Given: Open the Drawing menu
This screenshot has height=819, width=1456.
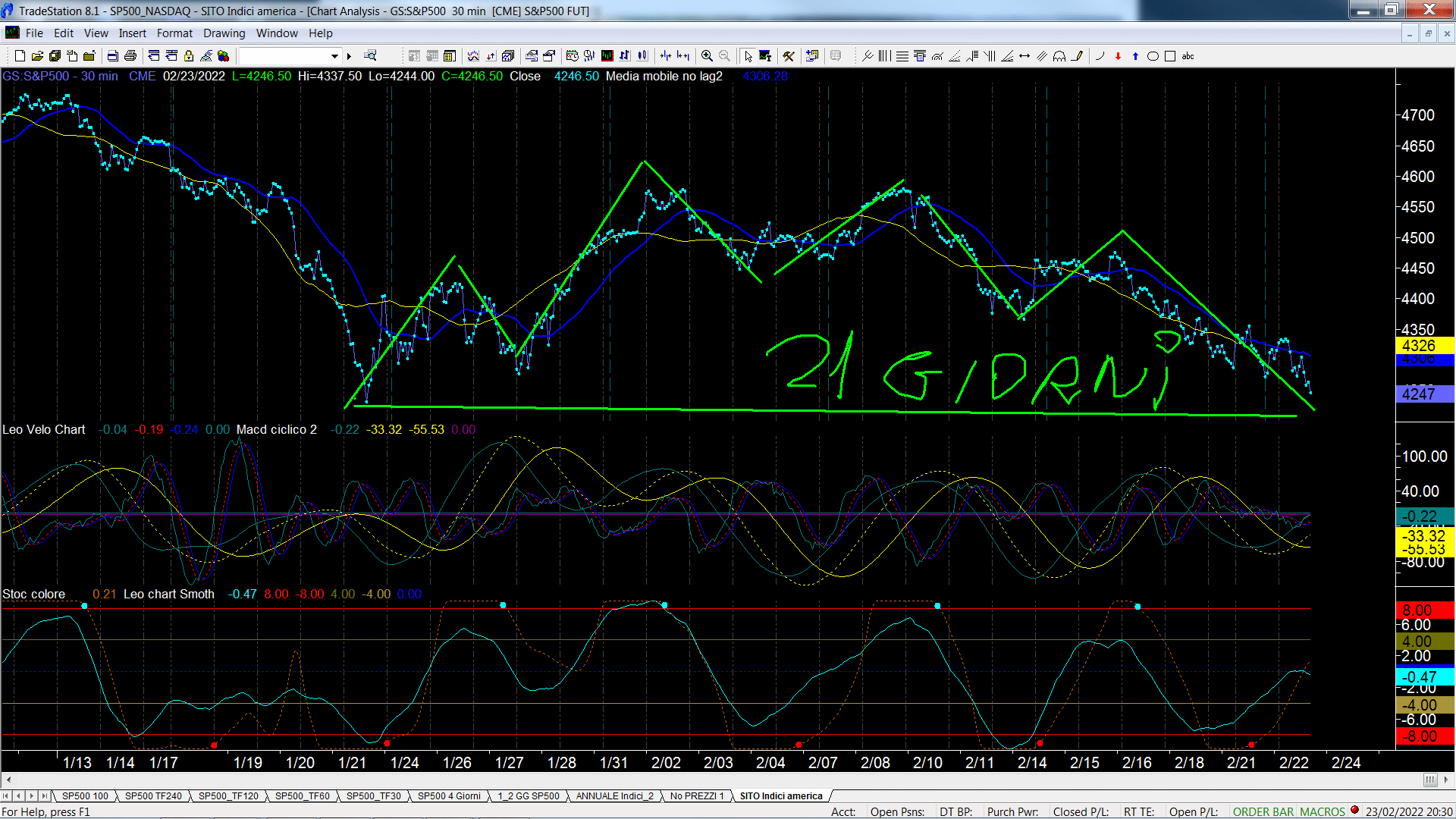Looking at the screenshot, I should click(224, 33).
